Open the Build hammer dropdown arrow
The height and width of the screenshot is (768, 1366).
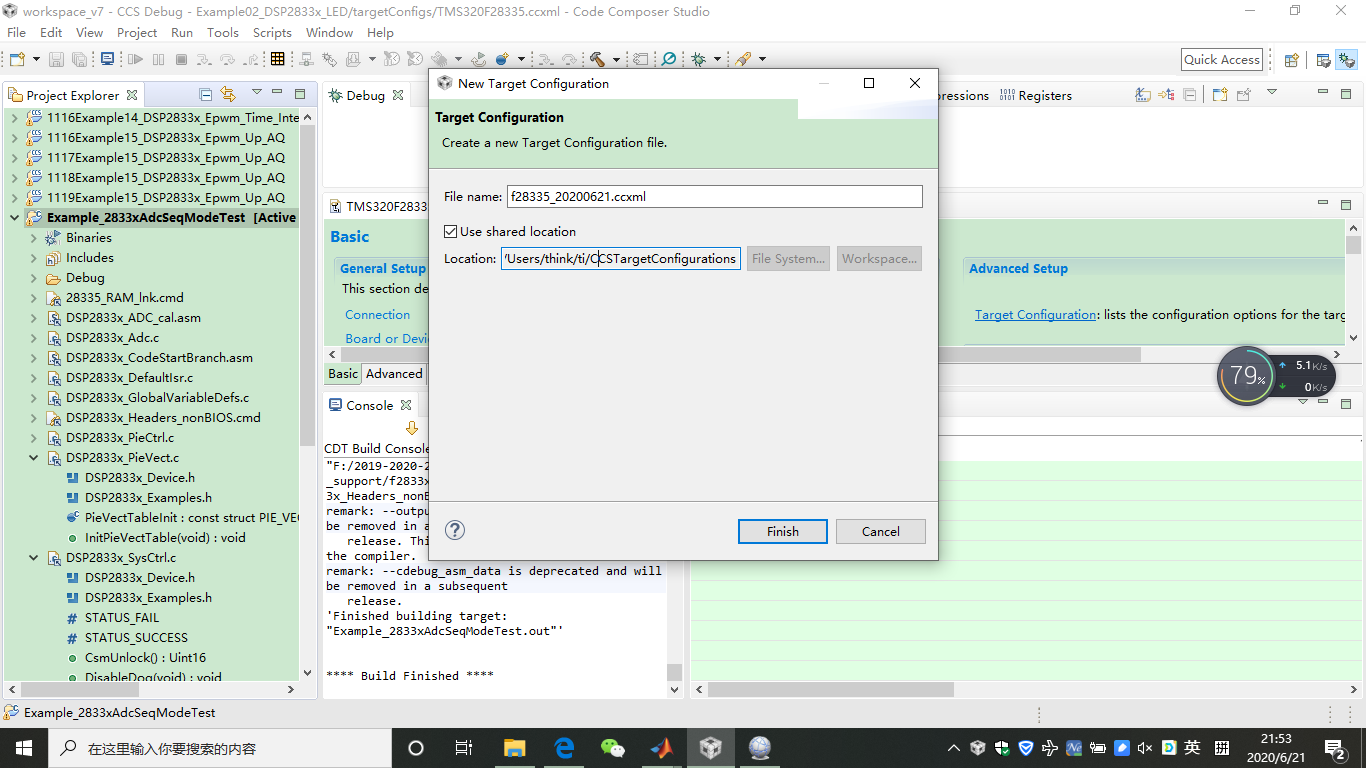coord(616,59)
